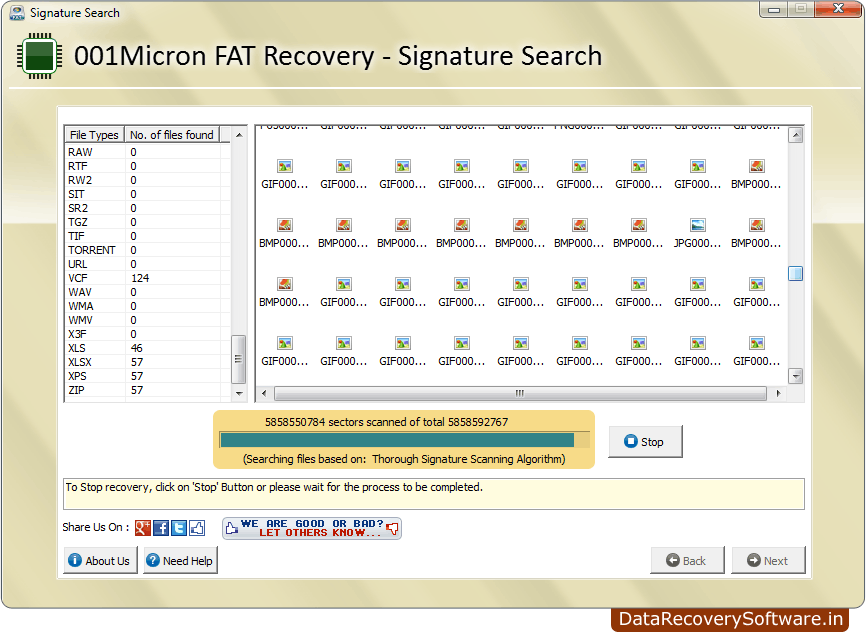The height and width of the screenshot is (632, 866).
Task: Select the TORRENT file type row
Action: [147, 250]
